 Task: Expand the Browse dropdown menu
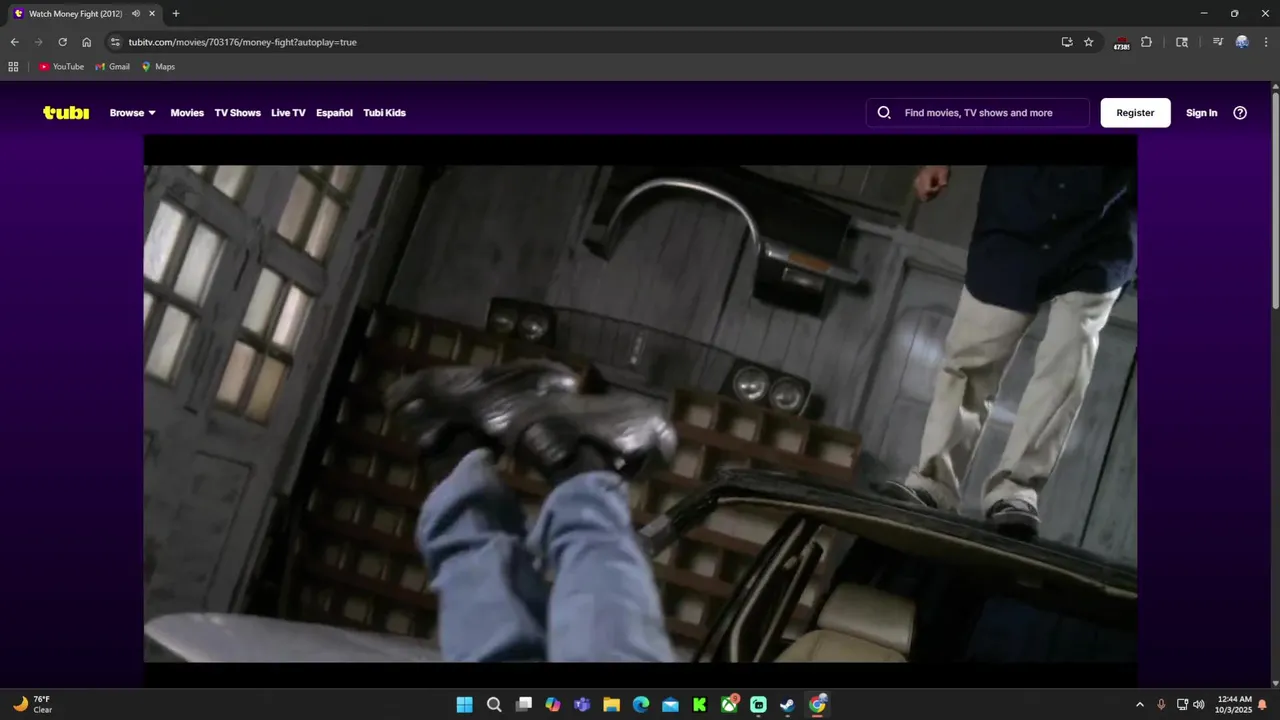pos(133,113)
